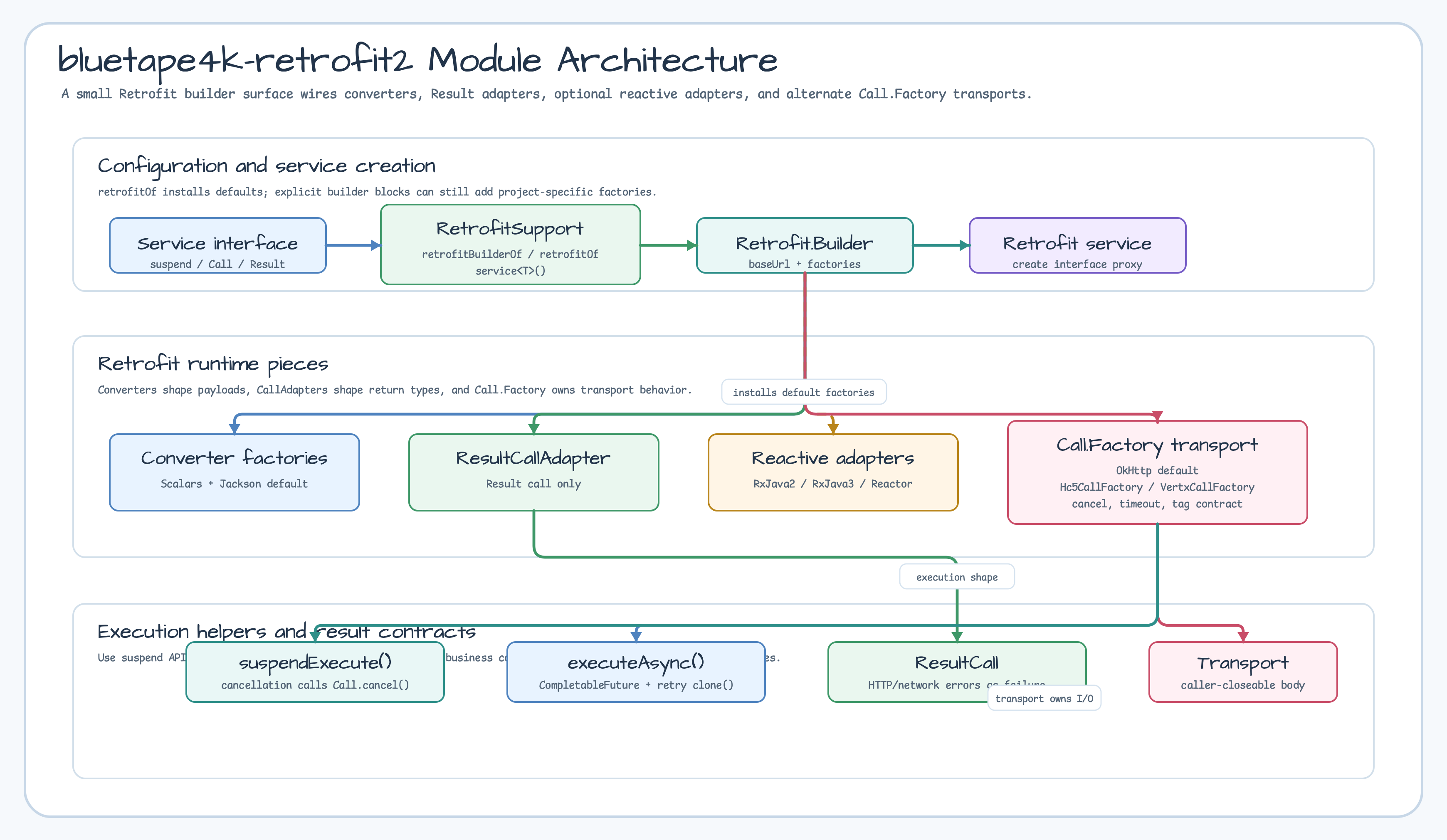The height and width of the screenshot is (840, 1447).
Task: Click the arrowhead entering Retrofit.Builder
Action: [x=692, y=245]
